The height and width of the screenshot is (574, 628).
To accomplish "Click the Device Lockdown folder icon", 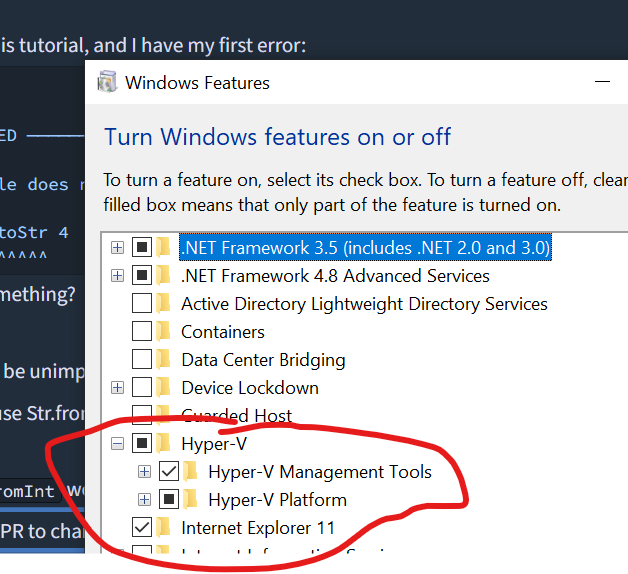I will [163, 387].
